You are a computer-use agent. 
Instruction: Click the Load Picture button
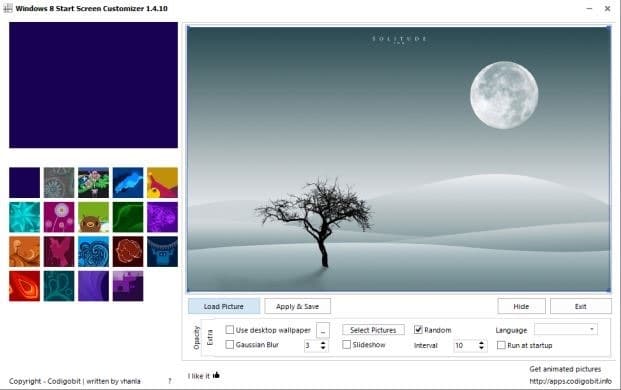click(224, 306)
